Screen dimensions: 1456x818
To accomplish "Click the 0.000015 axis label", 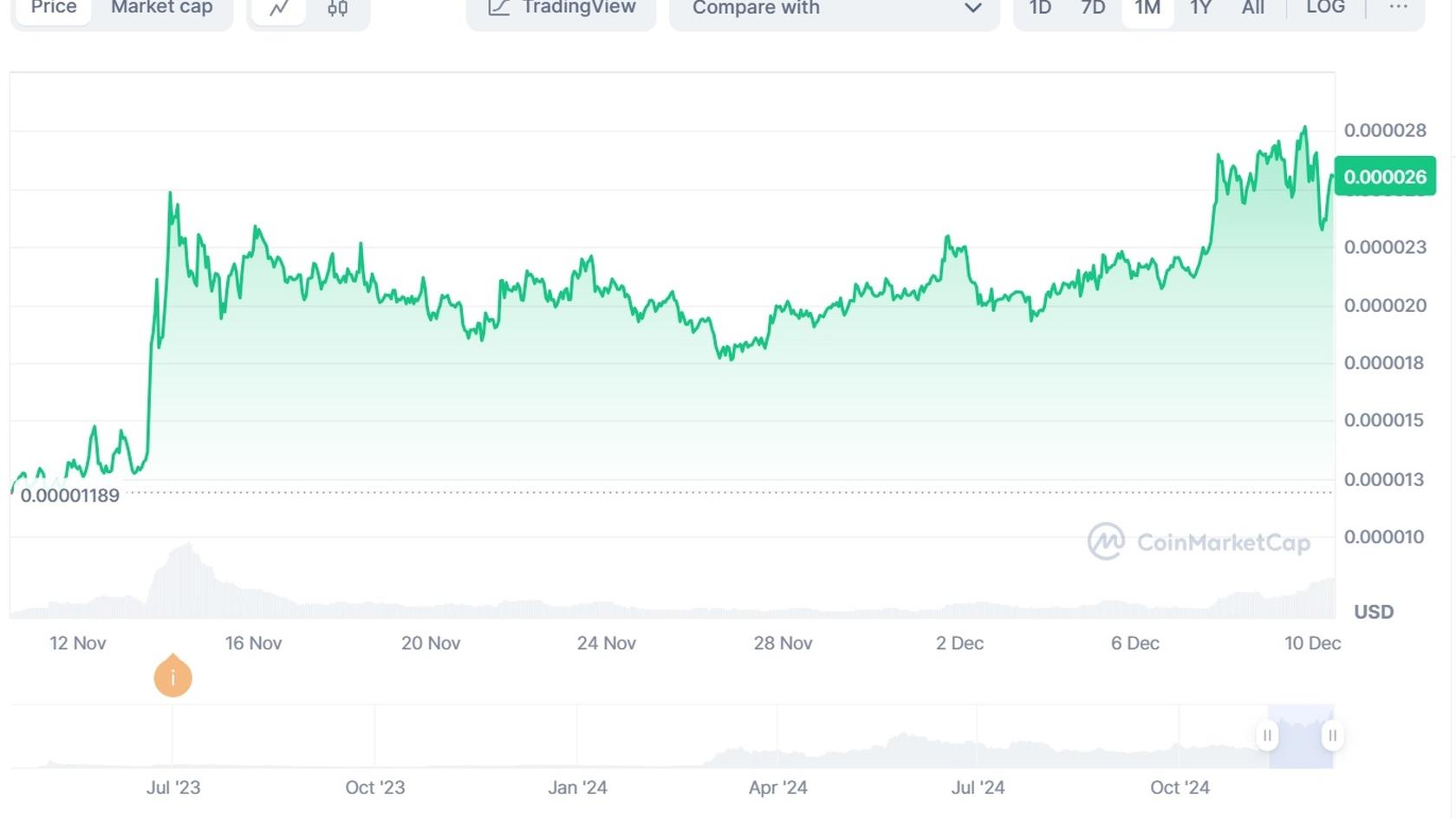I will point(1384,420).
